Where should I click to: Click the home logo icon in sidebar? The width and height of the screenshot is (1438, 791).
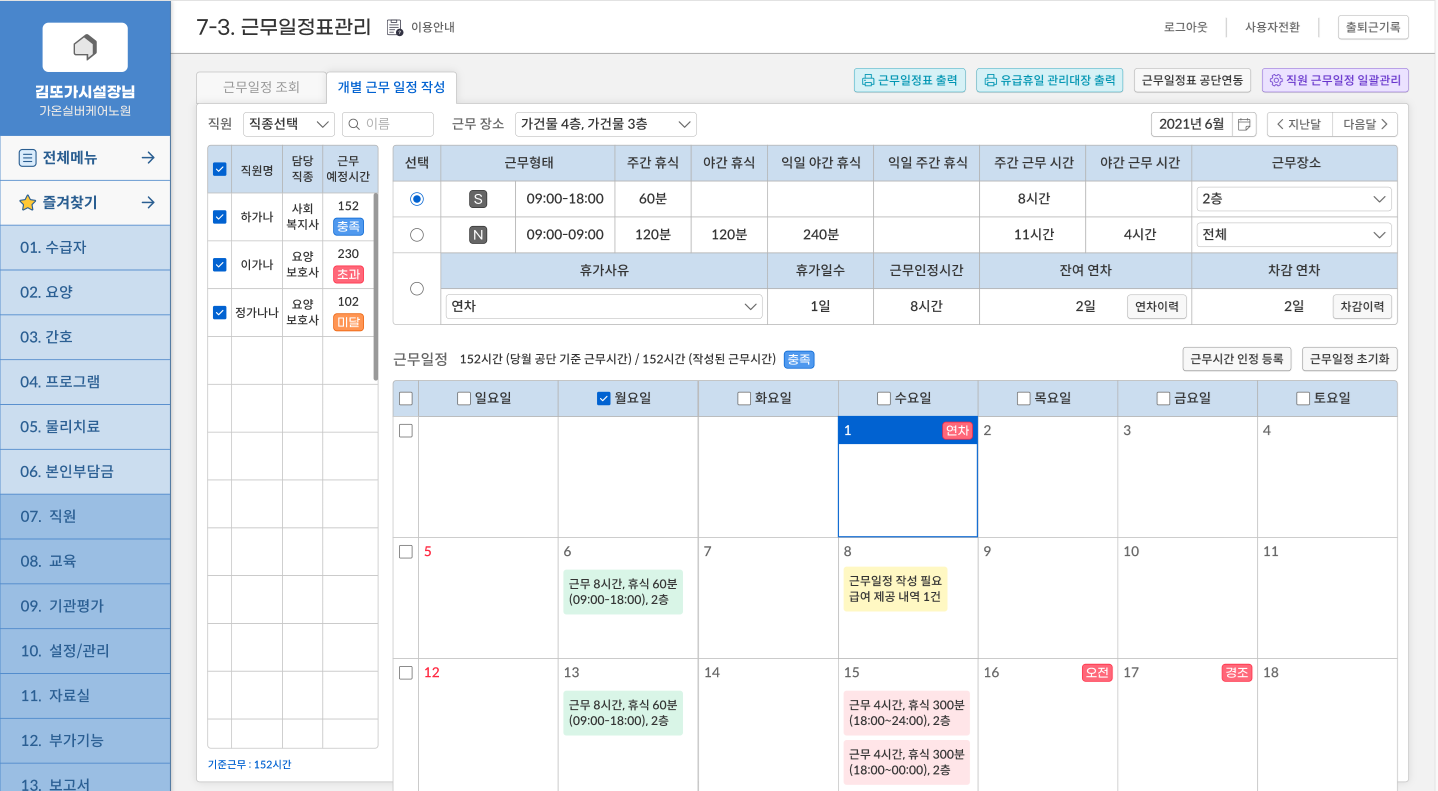tap(85, 47)
